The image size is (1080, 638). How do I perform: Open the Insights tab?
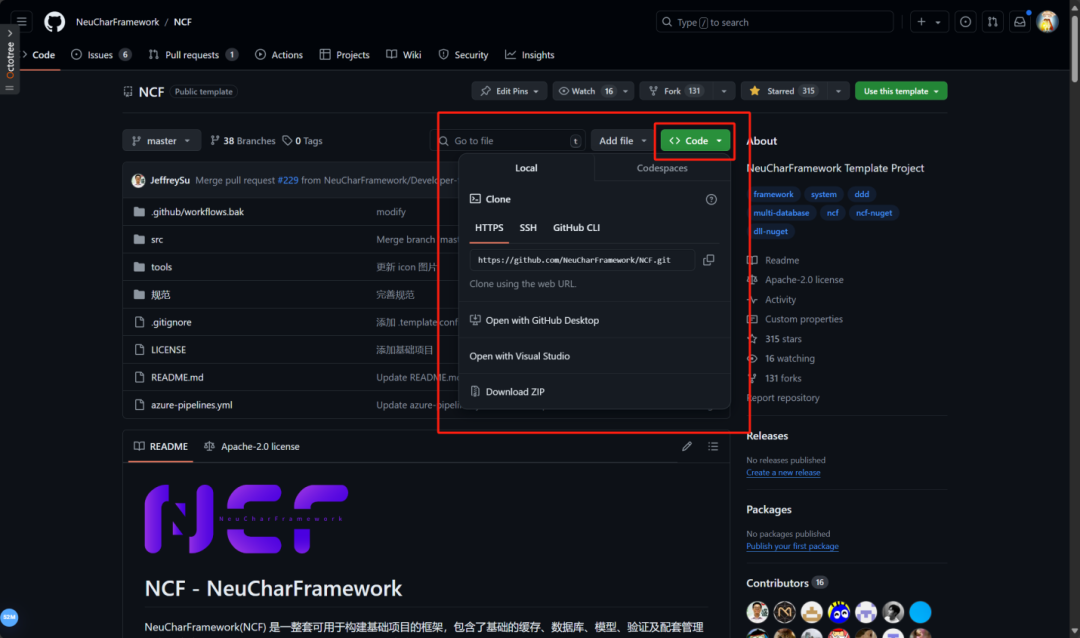pyautogui.click(x=530, y=55)
